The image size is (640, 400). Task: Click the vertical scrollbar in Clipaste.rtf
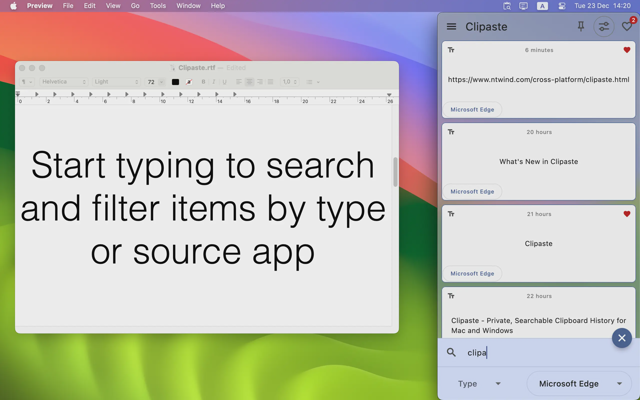(x=395, y=171)
